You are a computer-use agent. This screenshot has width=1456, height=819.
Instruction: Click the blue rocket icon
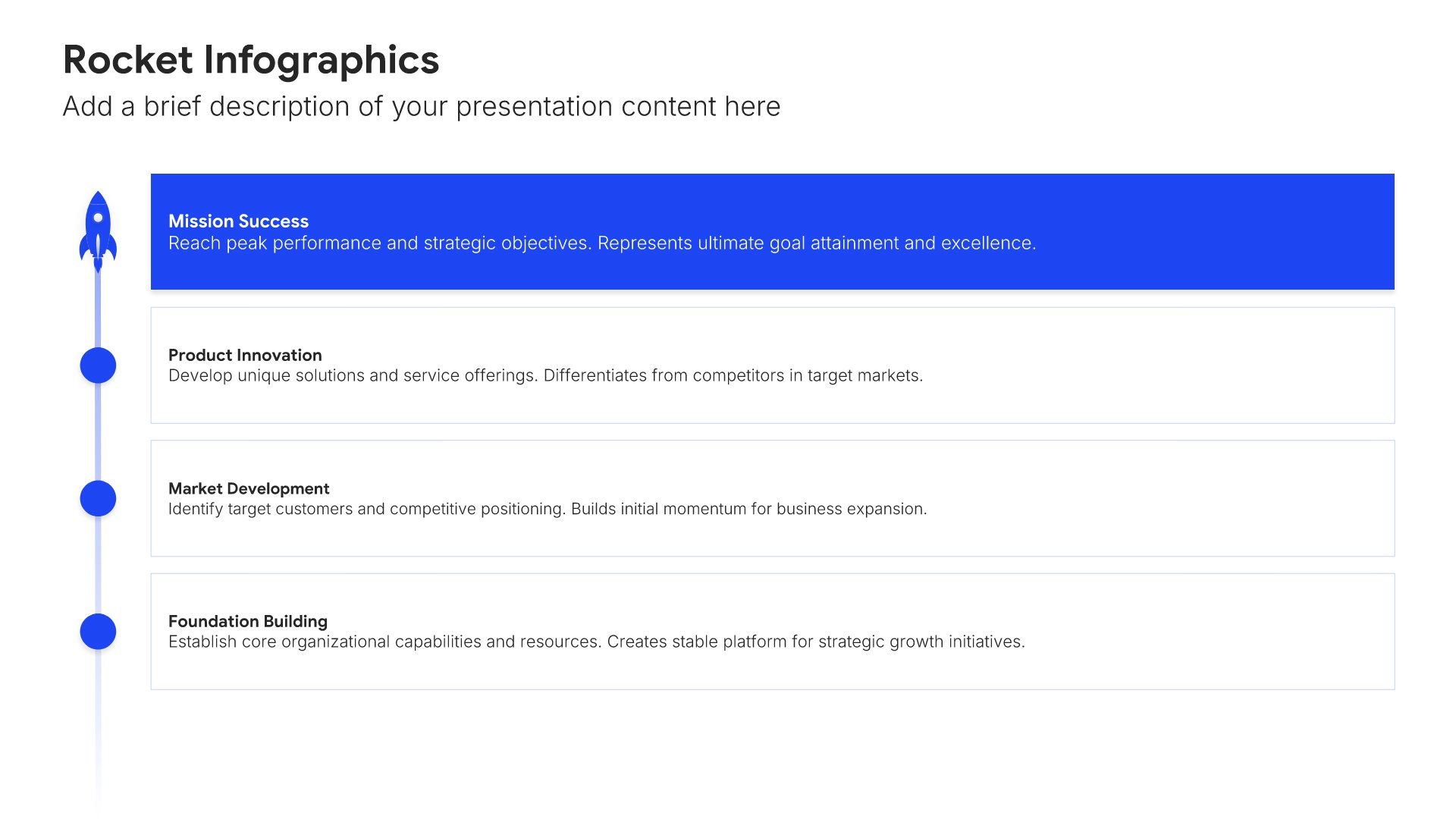(98, 231)
